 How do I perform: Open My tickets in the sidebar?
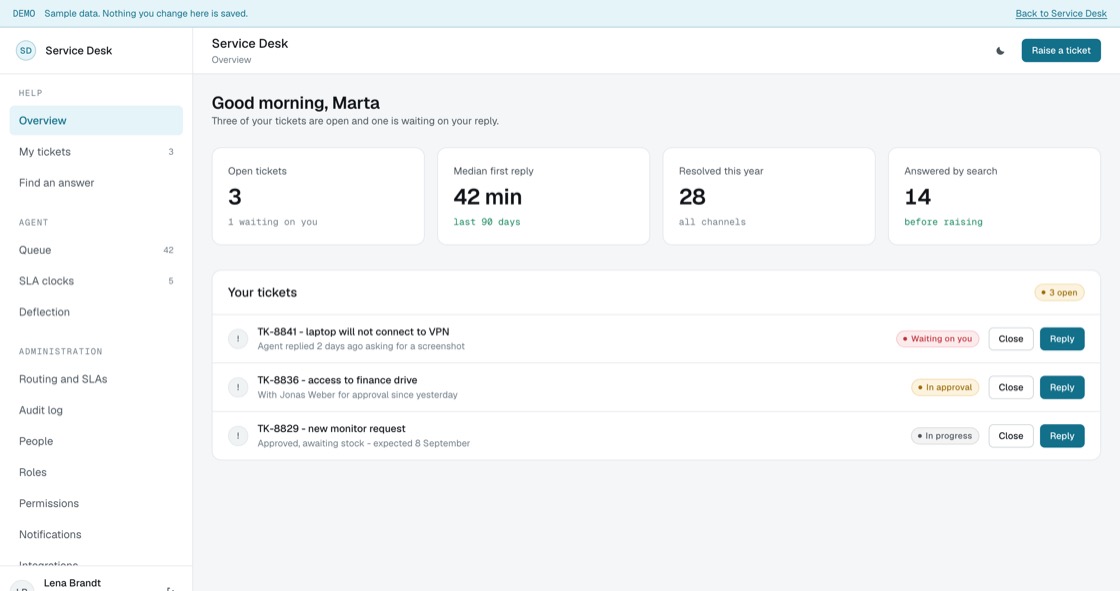tap(96, 152)
